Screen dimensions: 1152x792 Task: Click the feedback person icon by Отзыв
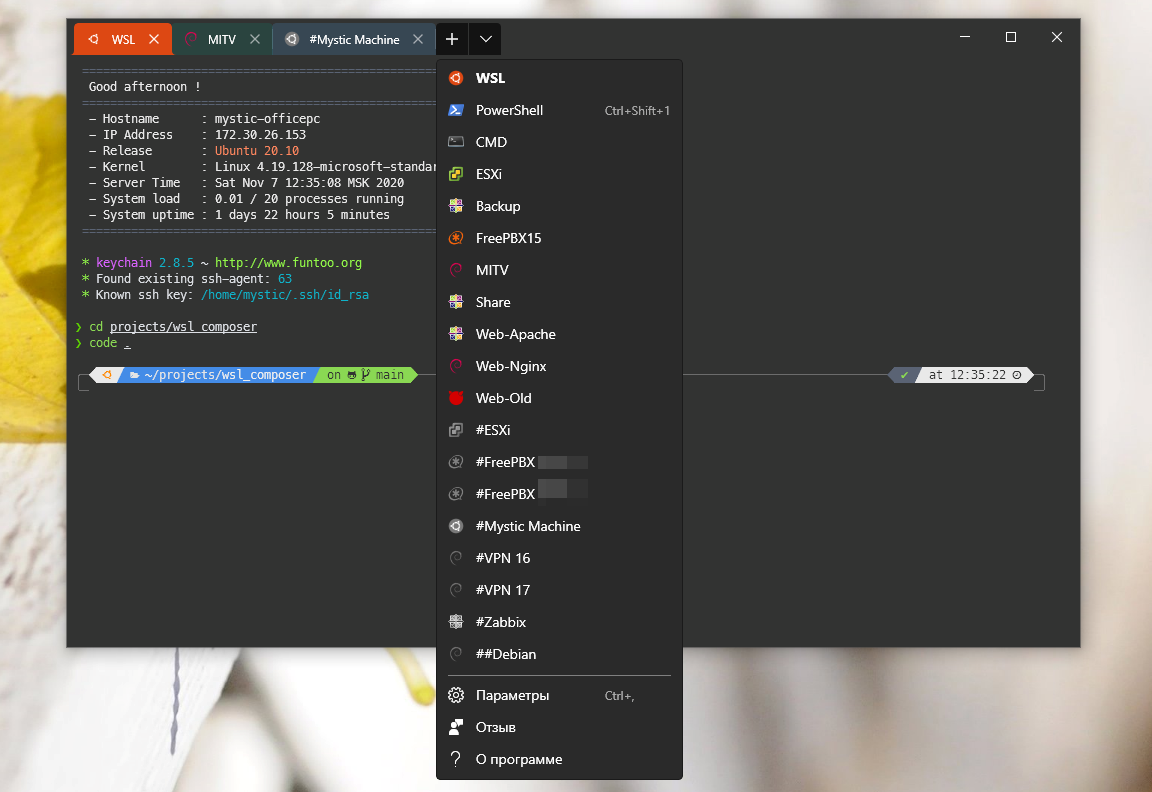pos(456,727)
